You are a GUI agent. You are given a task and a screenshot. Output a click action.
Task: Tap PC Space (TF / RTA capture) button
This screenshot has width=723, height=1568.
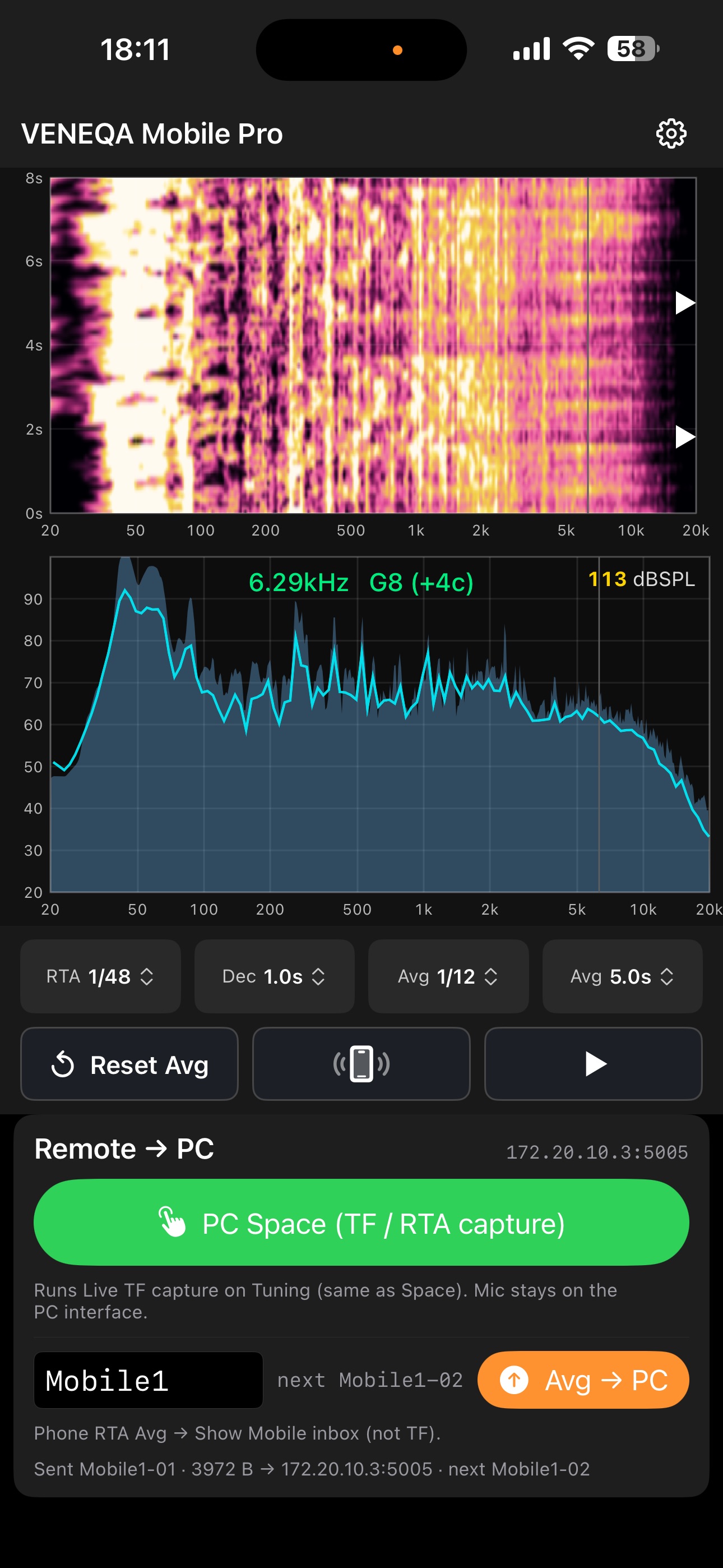click(361, 1222)
